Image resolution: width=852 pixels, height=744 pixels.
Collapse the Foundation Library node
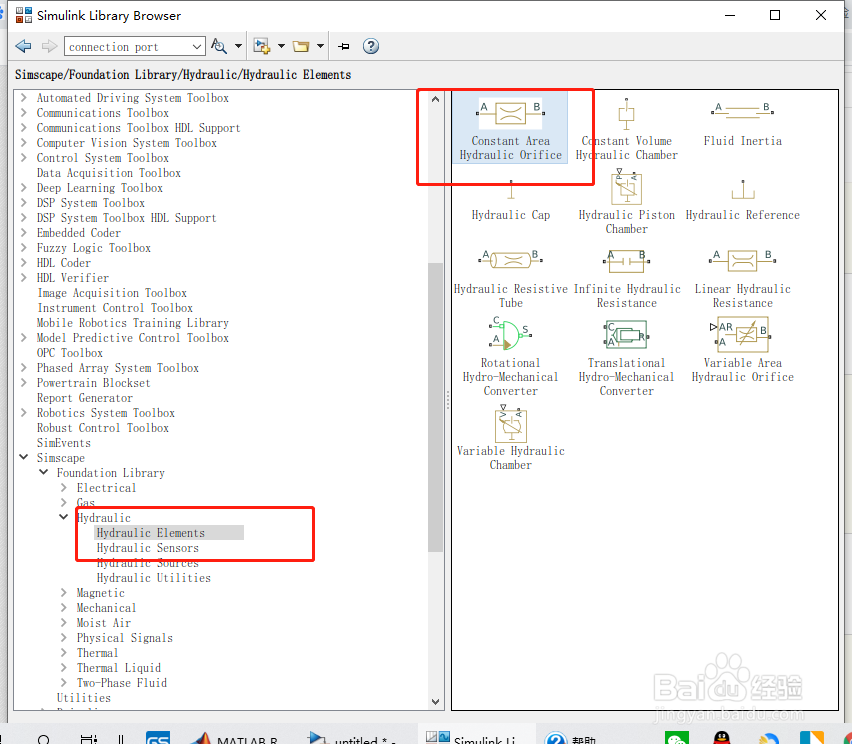(43, 472)
